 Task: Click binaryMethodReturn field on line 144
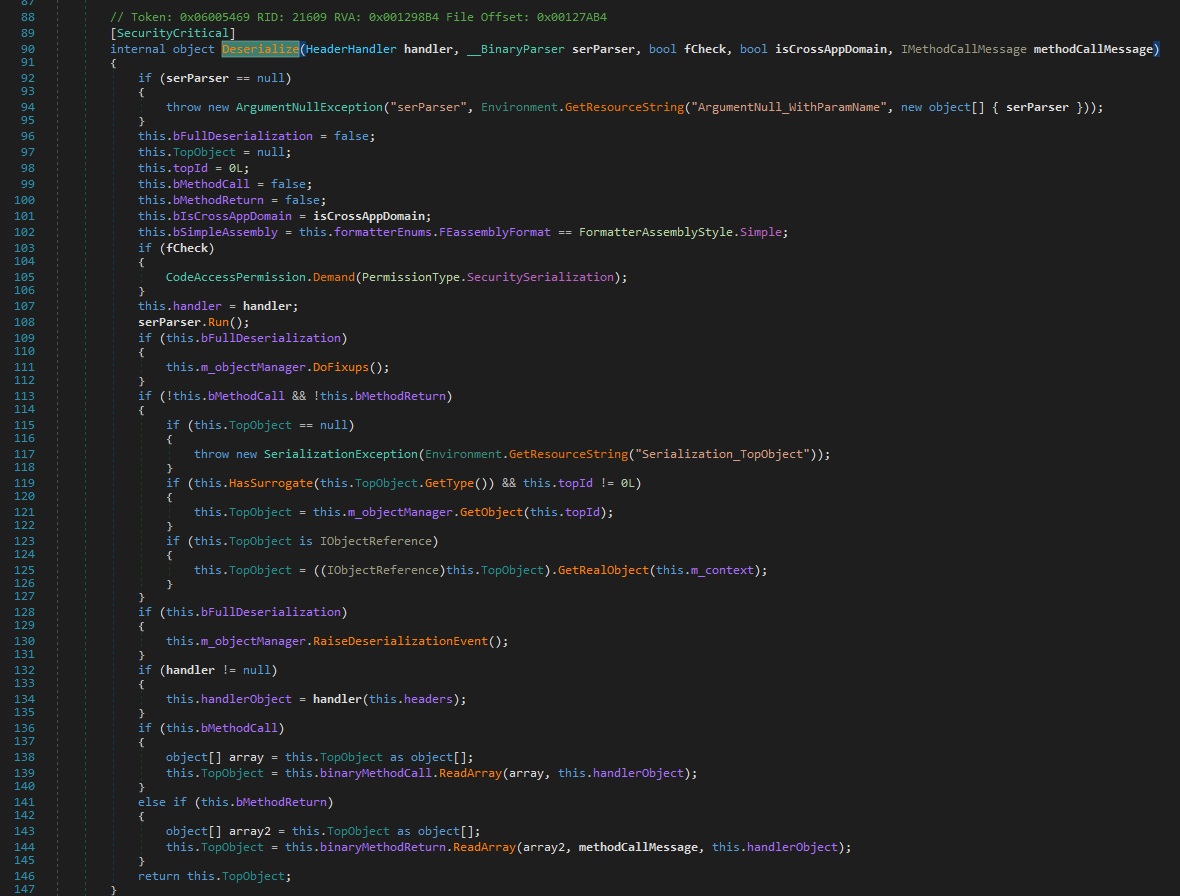click(382, 847)
